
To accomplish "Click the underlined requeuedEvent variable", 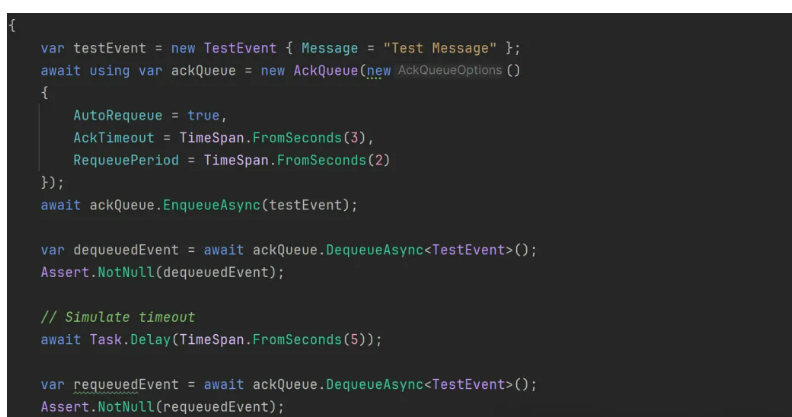I will [x=126, y=385].
